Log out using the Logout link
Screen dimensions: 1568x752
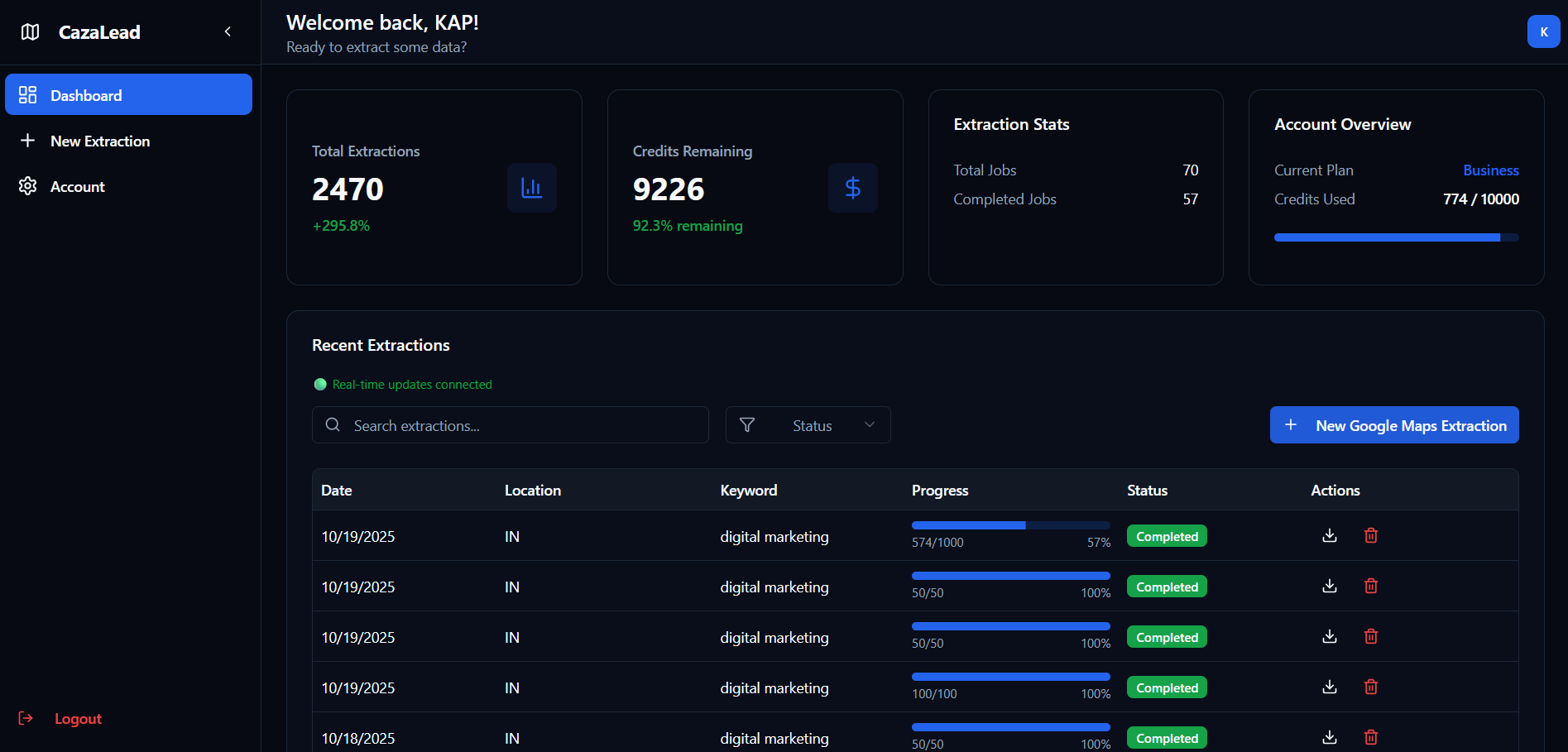pos(77,719)
